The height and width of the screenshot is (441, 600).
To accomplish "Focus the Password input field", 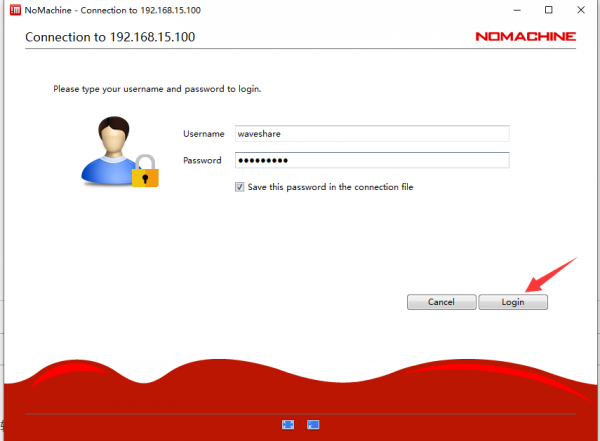I will tap(372, 160).
